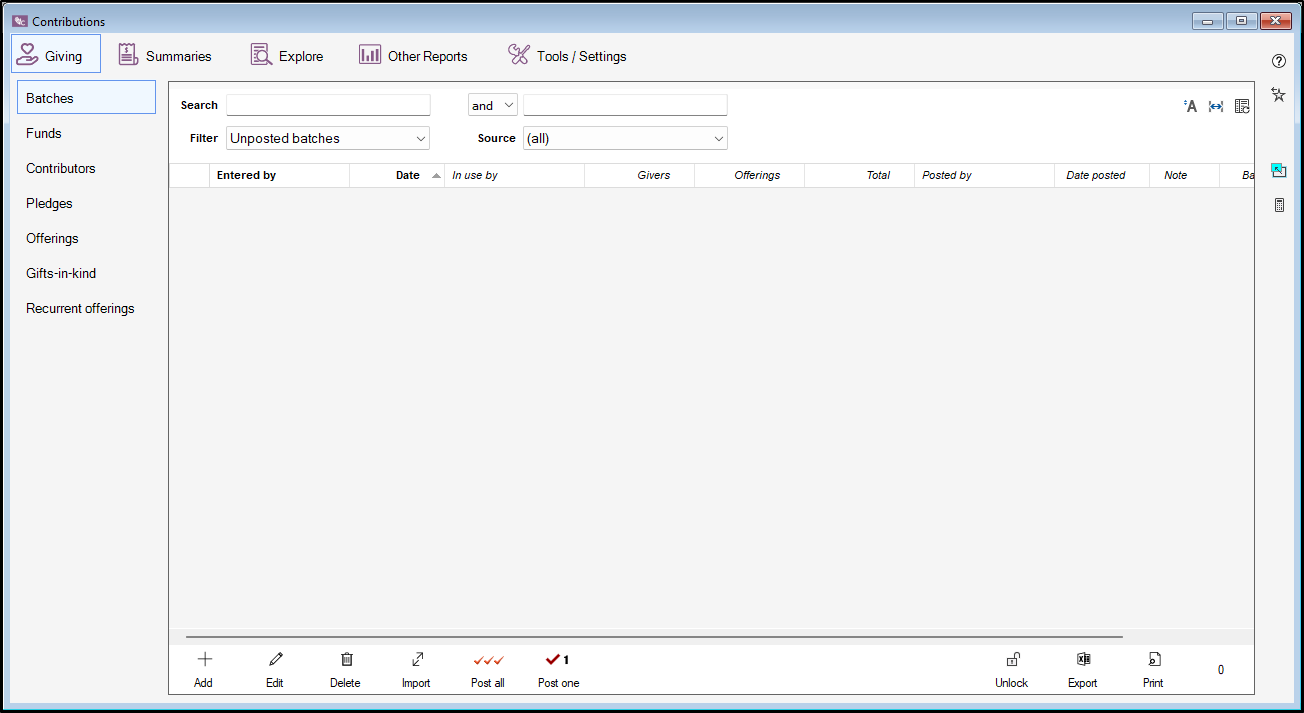
Task: Click the horizontal scrollbar below the grid
Action: click(654, 637)
